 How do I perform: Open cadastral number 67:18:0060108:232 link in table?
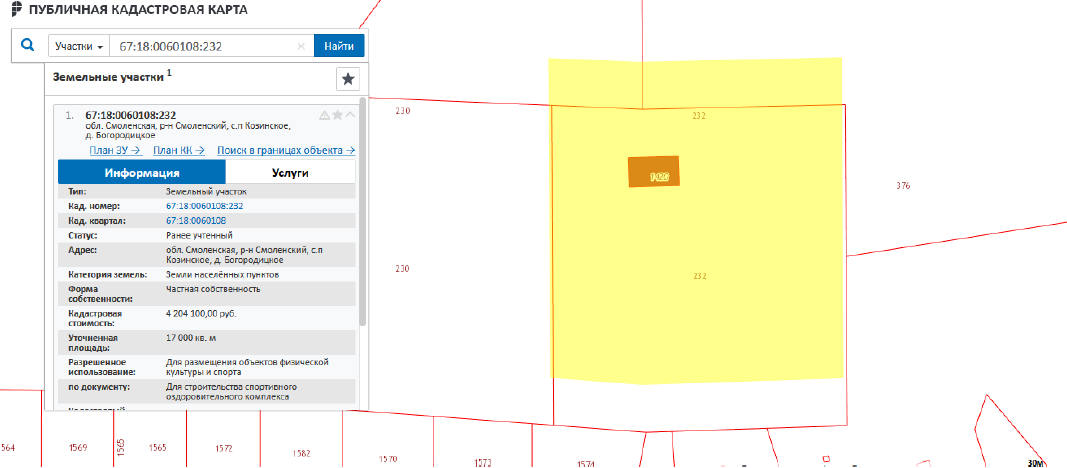(204, 205)
